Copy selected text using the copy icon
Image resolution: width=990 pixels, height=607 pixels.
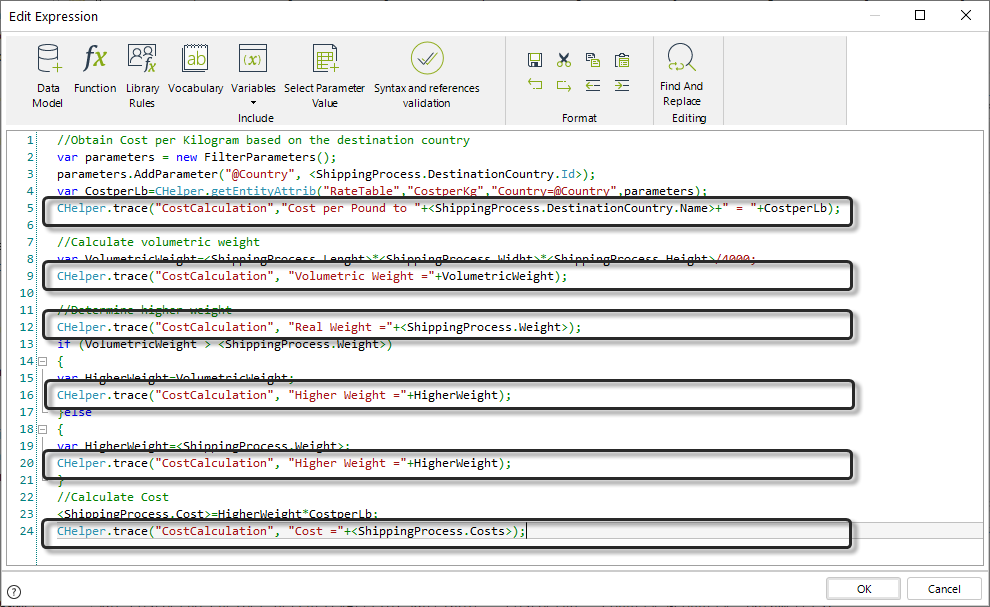coord(593,60)
